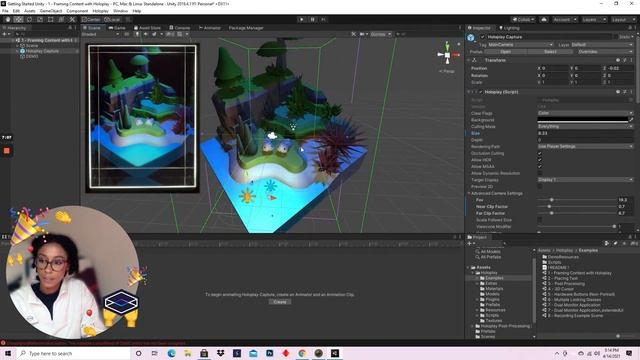Click Holoplay Capture object cube icon
Screen dimensions: 640x360
click(x=471, y=38)
